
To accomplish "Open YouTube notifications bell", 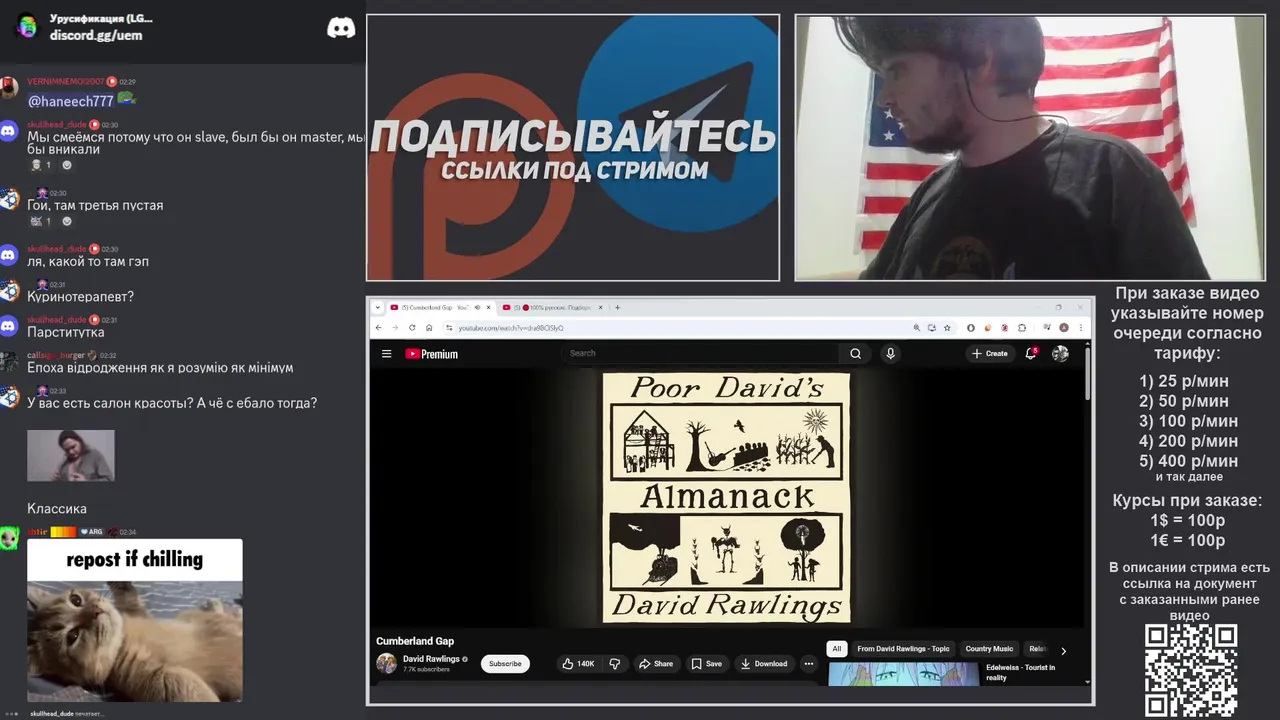I will click(1031, 353).
